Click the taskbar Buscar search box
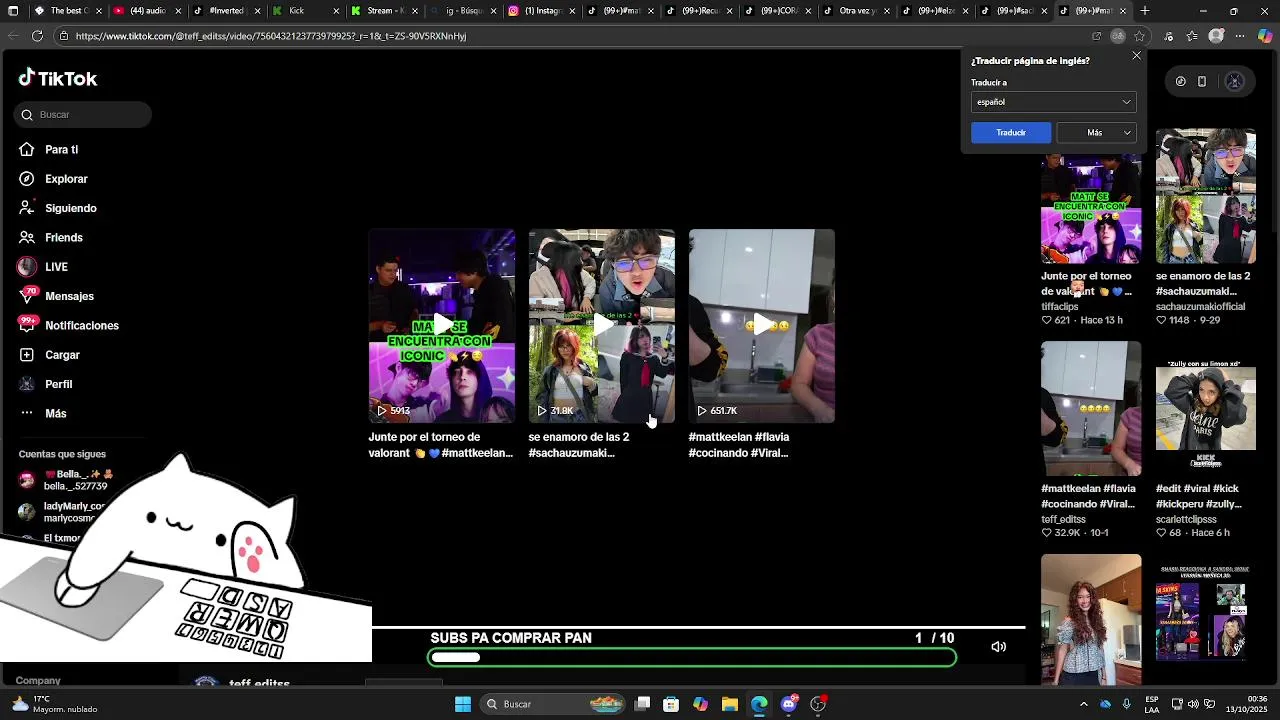Image resolution: width=1280 pixels, height=720 pixels. pyautogui.click(x=552, y=704)
